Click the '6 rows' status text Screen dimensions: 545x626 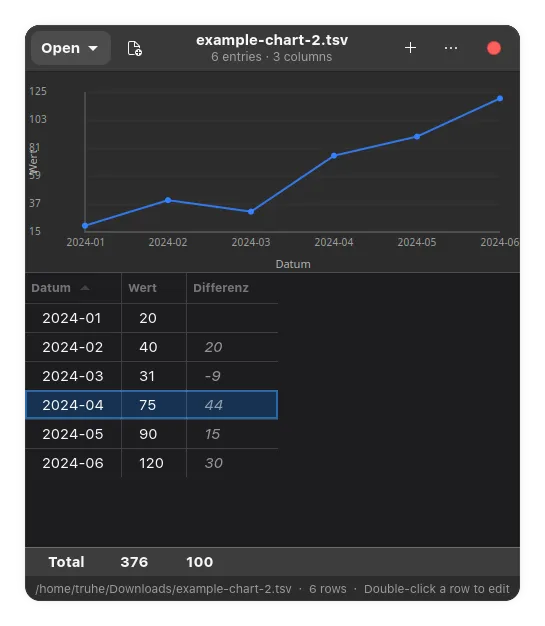[x=327, y=589]
